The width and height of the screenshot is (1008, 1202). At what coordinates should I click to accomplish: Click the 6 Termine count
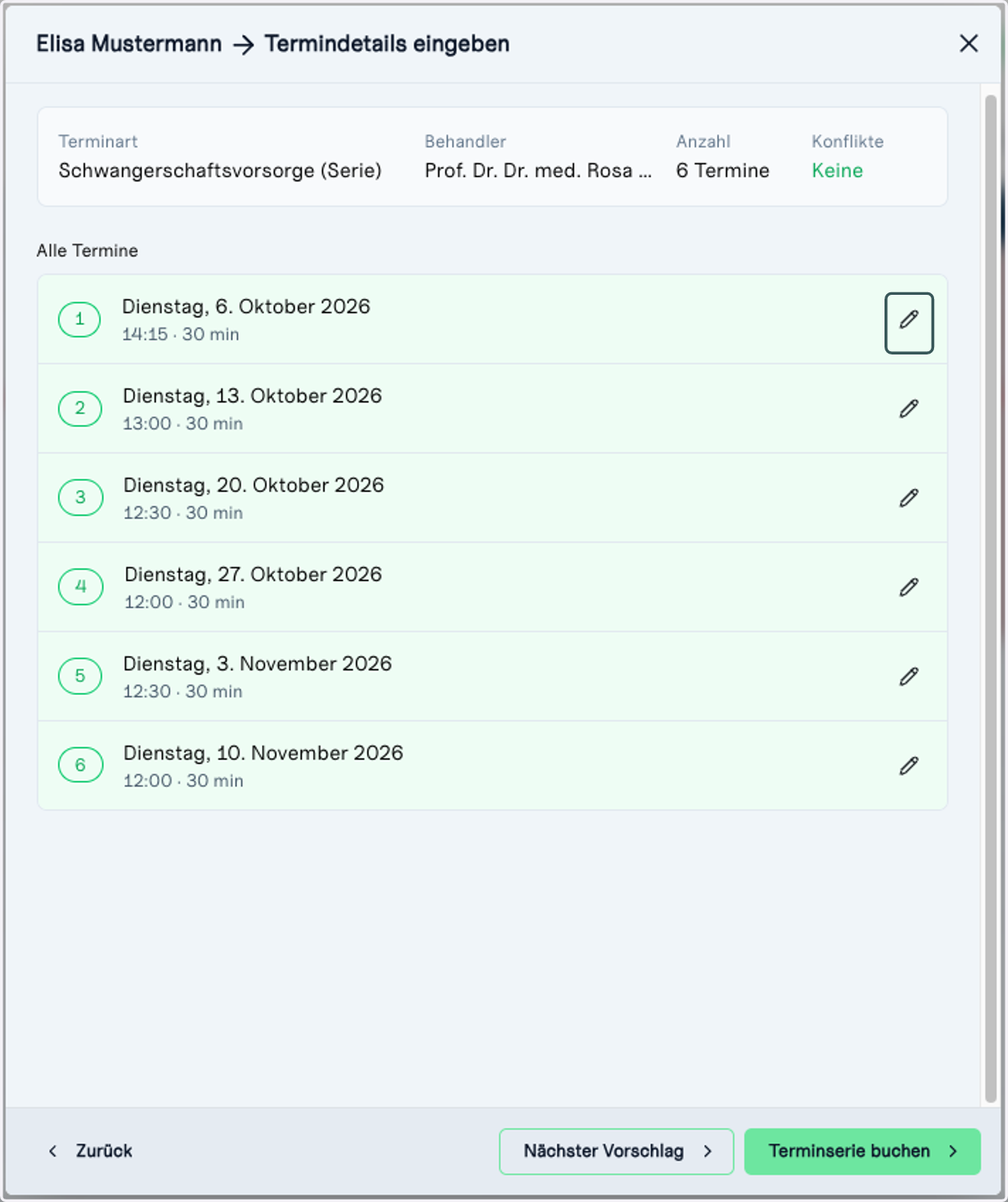click(722, 171)
